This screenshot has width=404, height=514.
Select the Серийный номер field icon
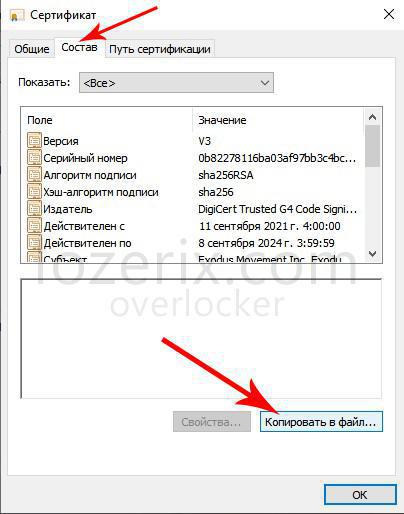tap(34, 157)
